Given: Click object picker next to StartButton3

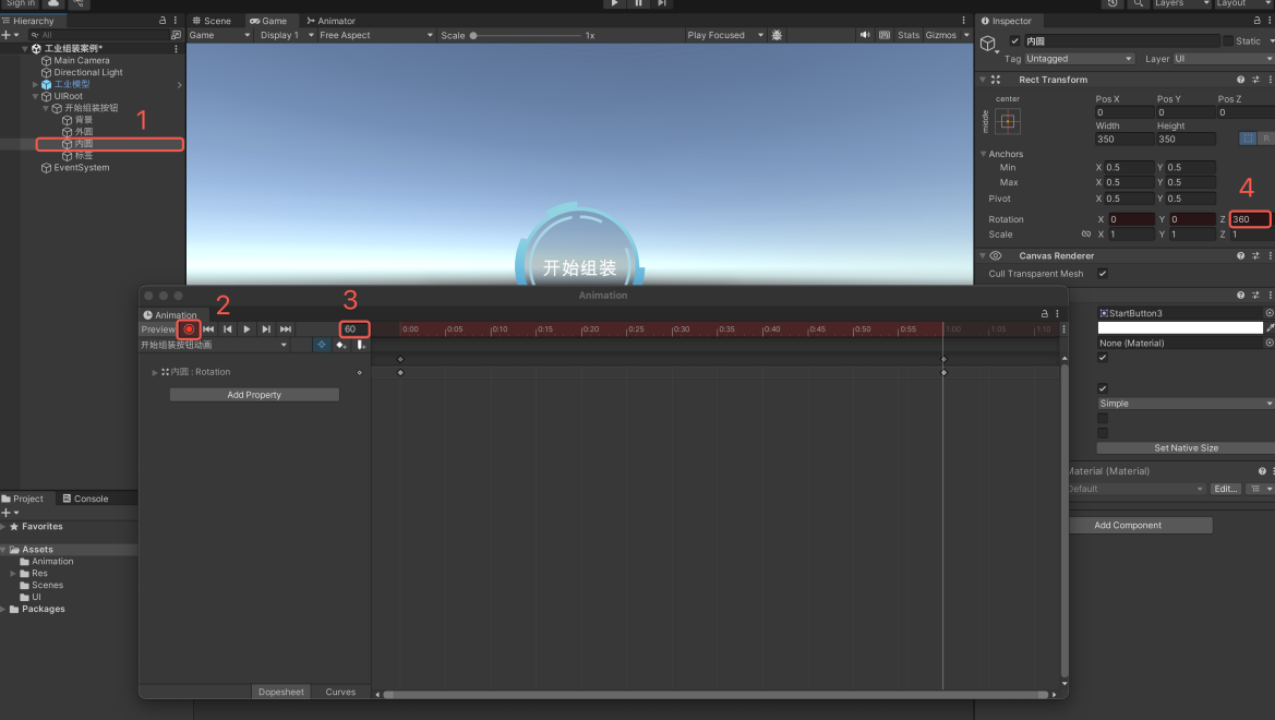Looking at the screenshot, I should [1269, 313].
